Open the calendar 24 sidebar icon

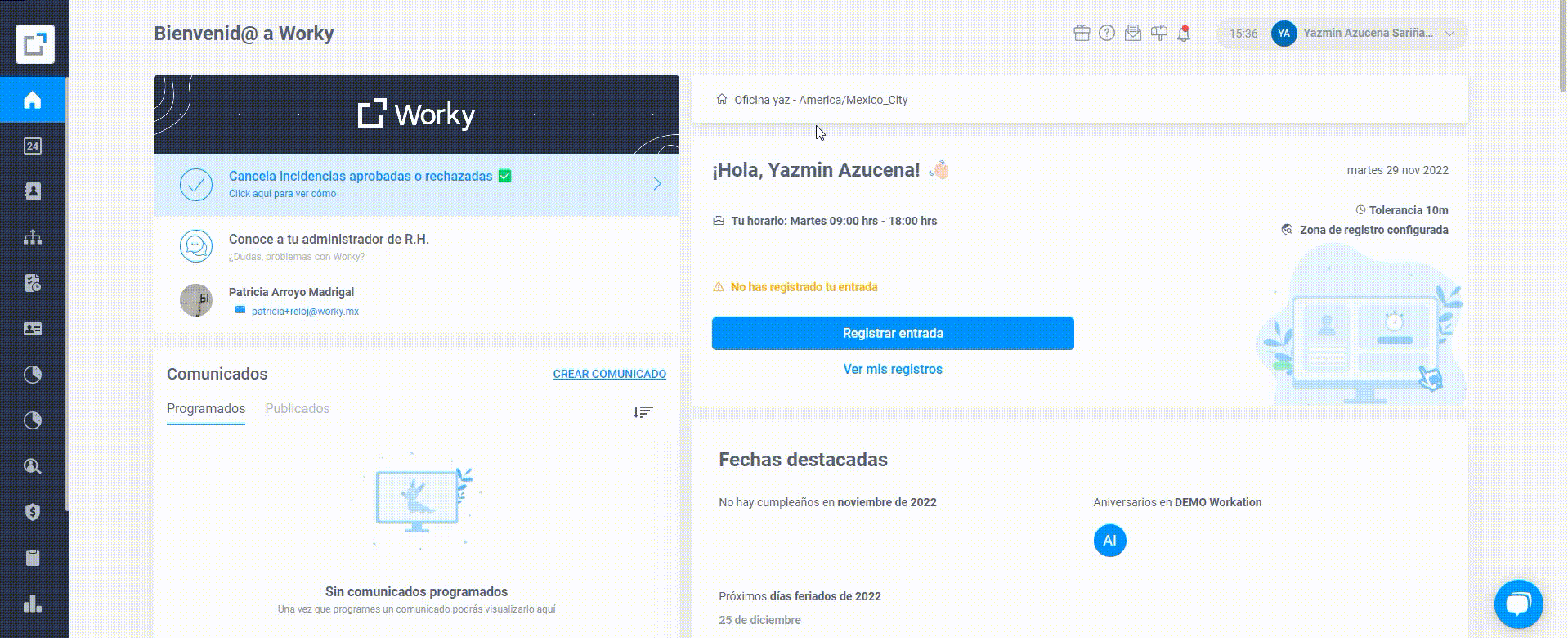33,146
